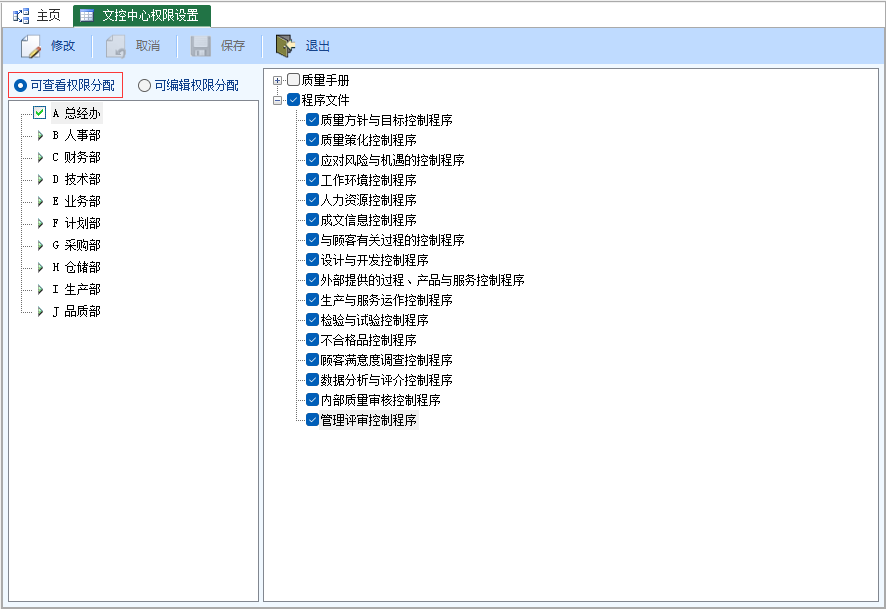Screen dimensions: 886x609
Task: Select the A 总经办 department row
Action: click(77, 113)
